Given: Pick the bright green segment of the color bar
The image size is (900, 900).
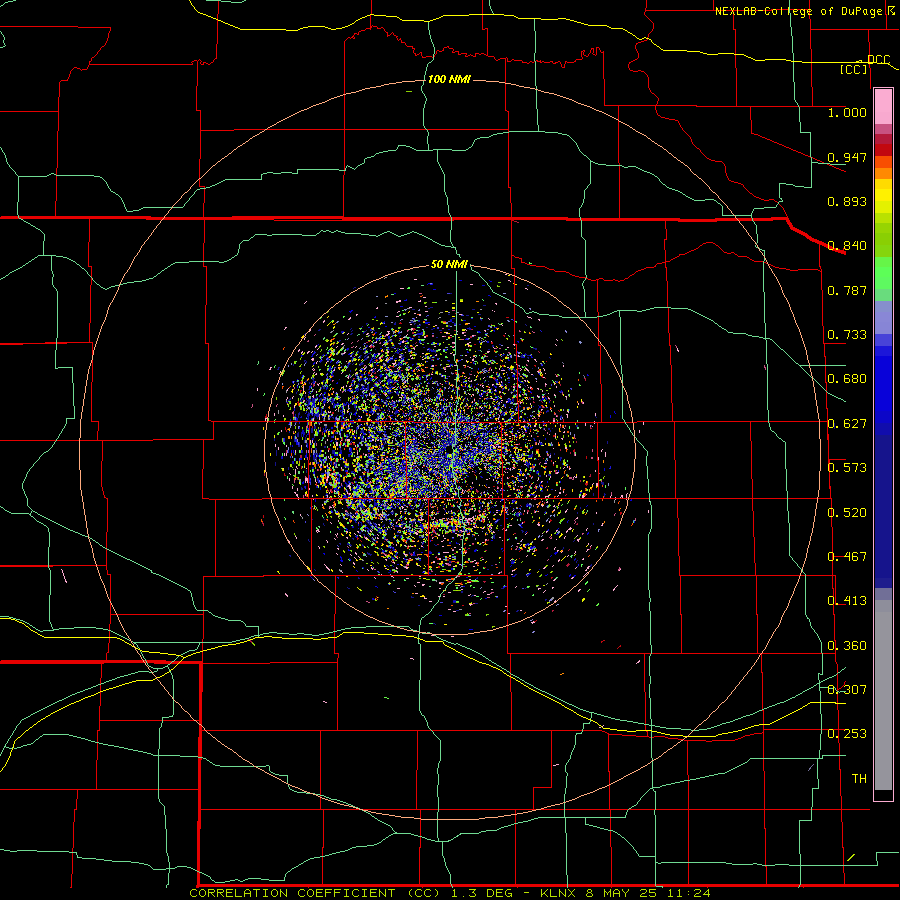Looking at the screenshot, I should 883,273.
